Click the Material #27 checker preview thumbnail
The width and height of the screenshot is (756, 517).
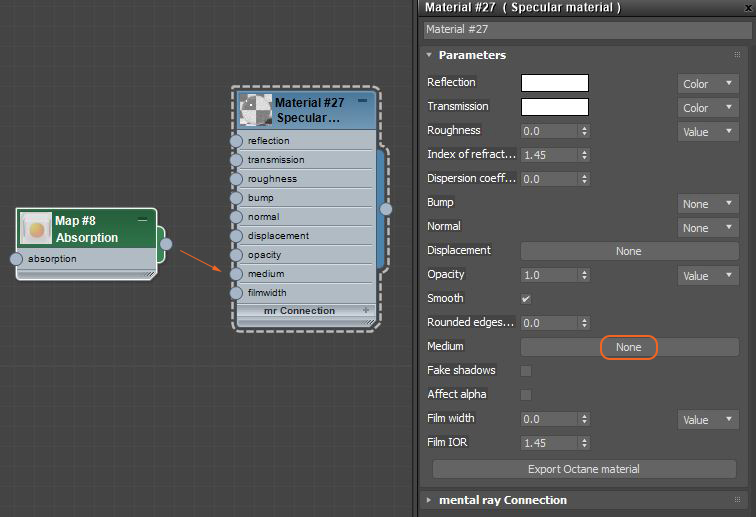coord(256,109)
